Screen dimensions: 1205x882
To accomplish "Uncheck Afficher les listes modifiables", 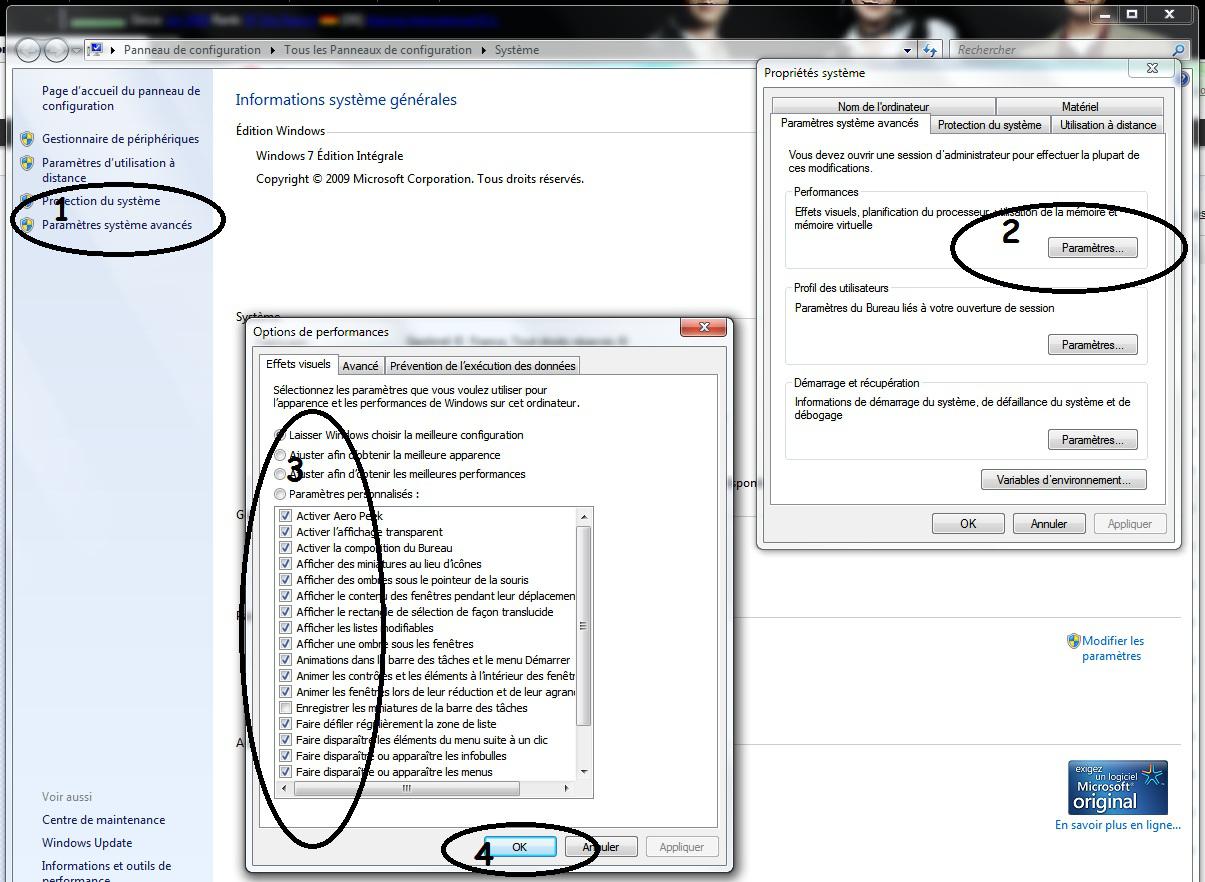I will click(x=285, y=628).
